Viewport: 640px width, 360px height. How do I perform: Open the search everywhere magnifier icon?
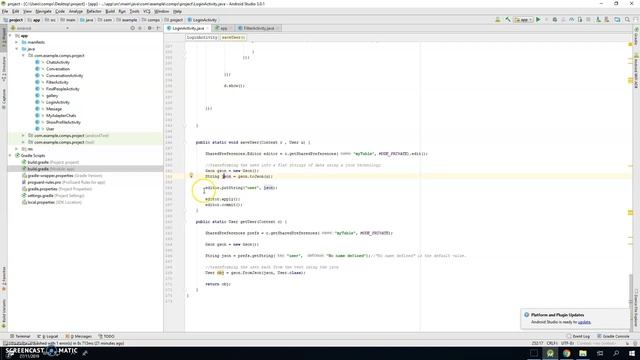627,20
